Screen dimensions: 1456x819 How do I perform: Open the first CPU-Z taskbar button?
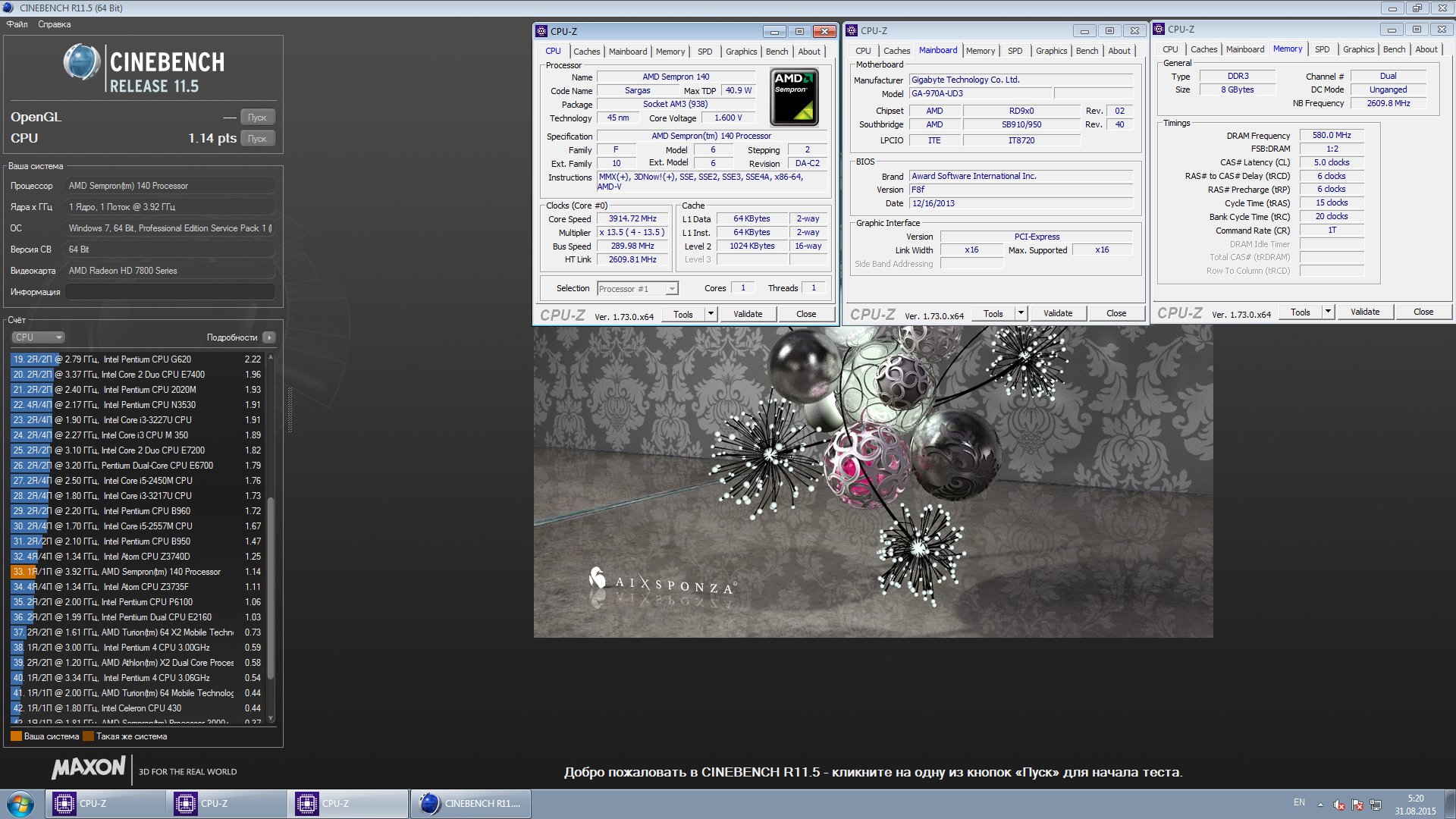[105, 804]
